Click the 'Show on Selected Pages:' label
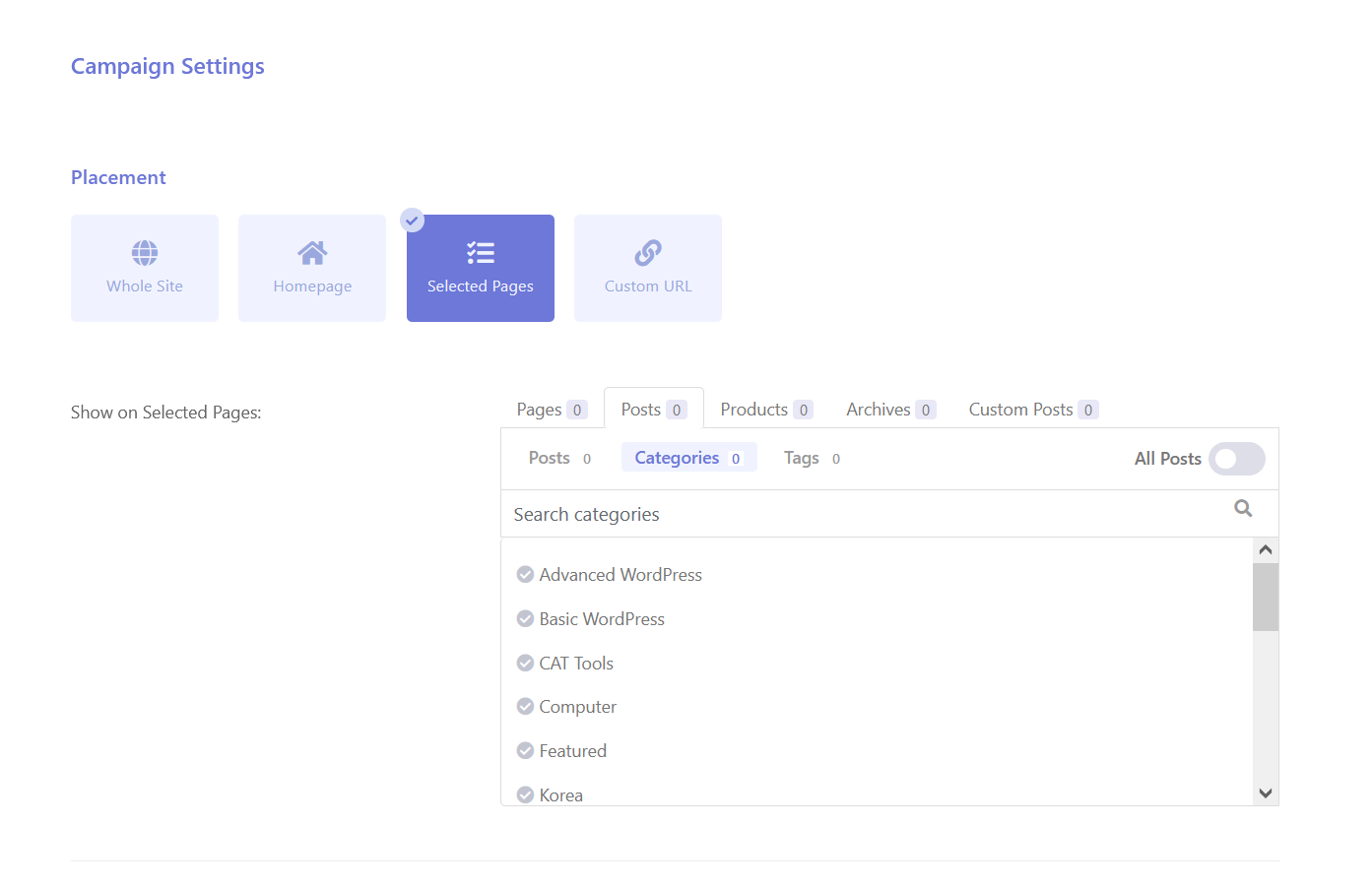Image resolution: width=1372 pixels, height=889 pixels. [165, 413]
